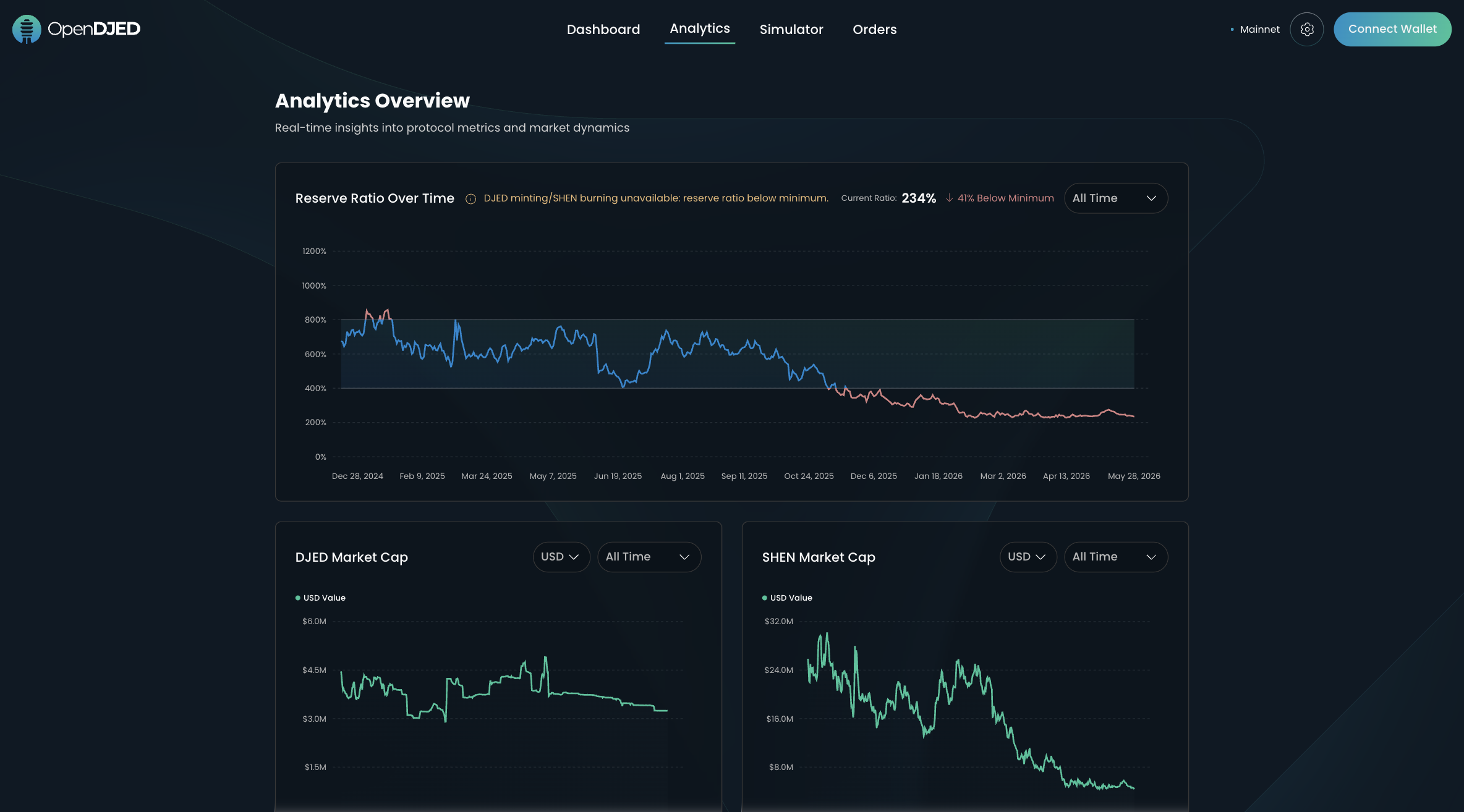Image resolution: width=1464 pixels, height=812 pixels.
Task: Click the minting unavailable warning message
Action: pyautogui.click(x=656, y=198)
